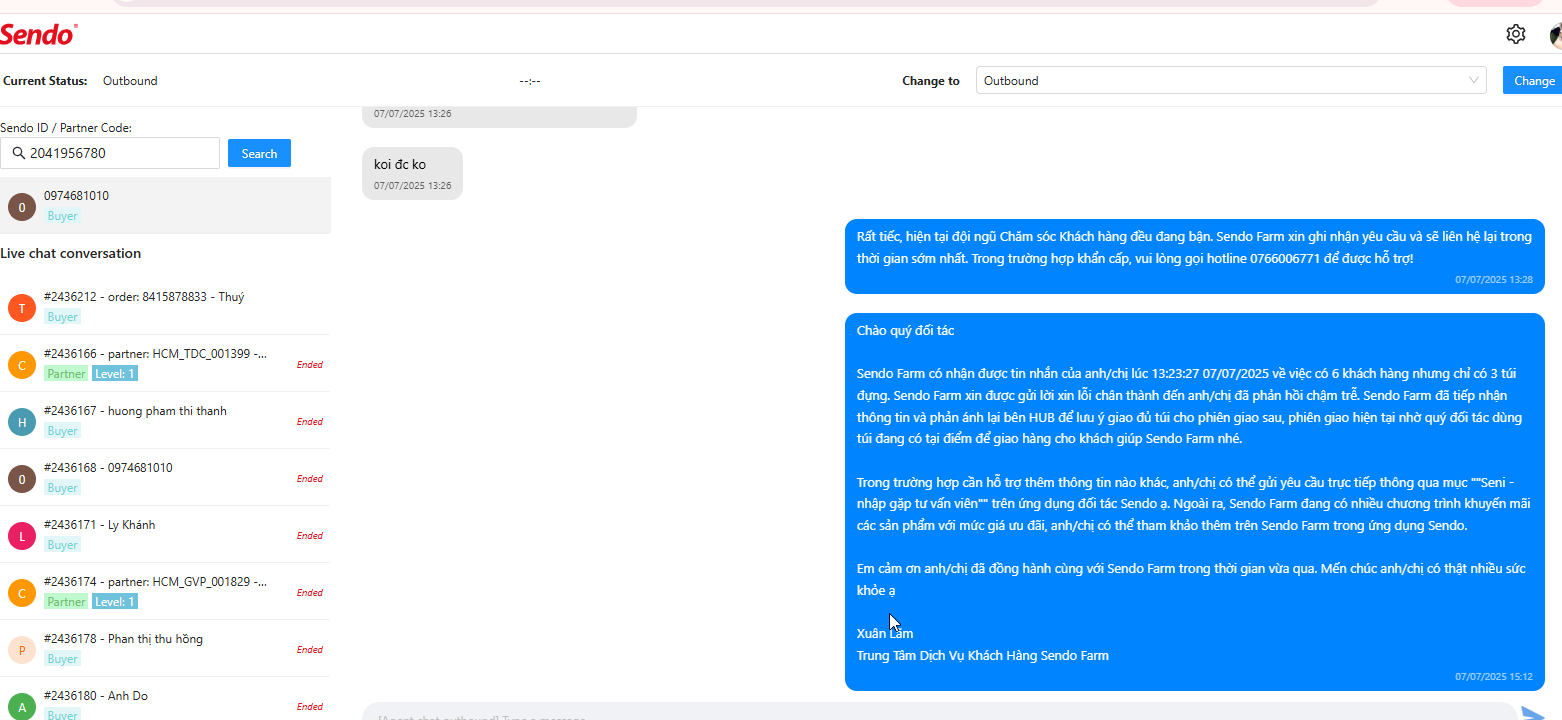Open conversation #2436180 - Anh Do

165,700
